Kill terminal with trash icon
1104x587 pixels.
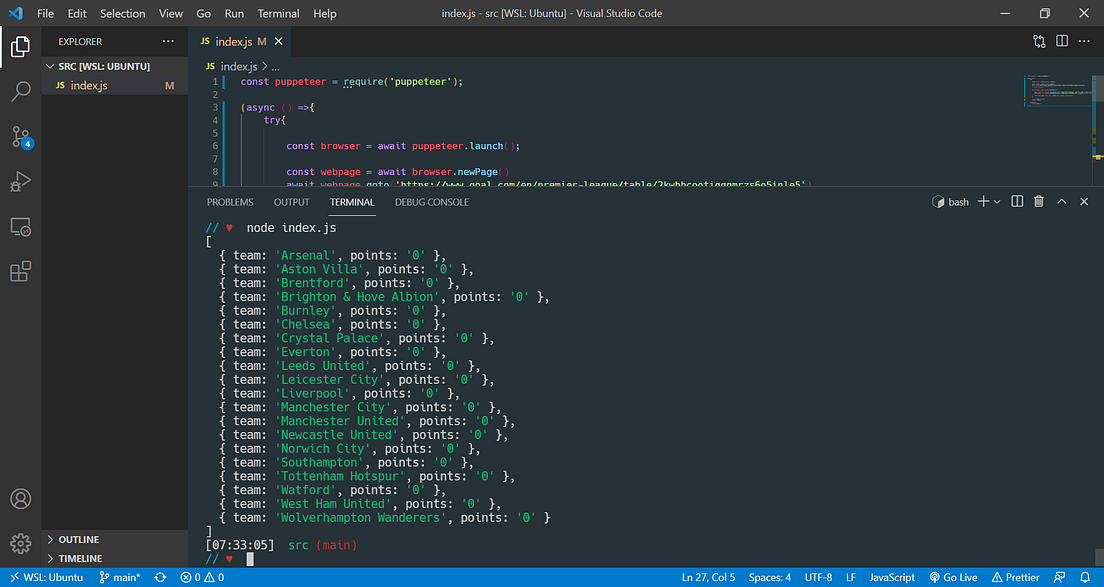(1039, 202)
